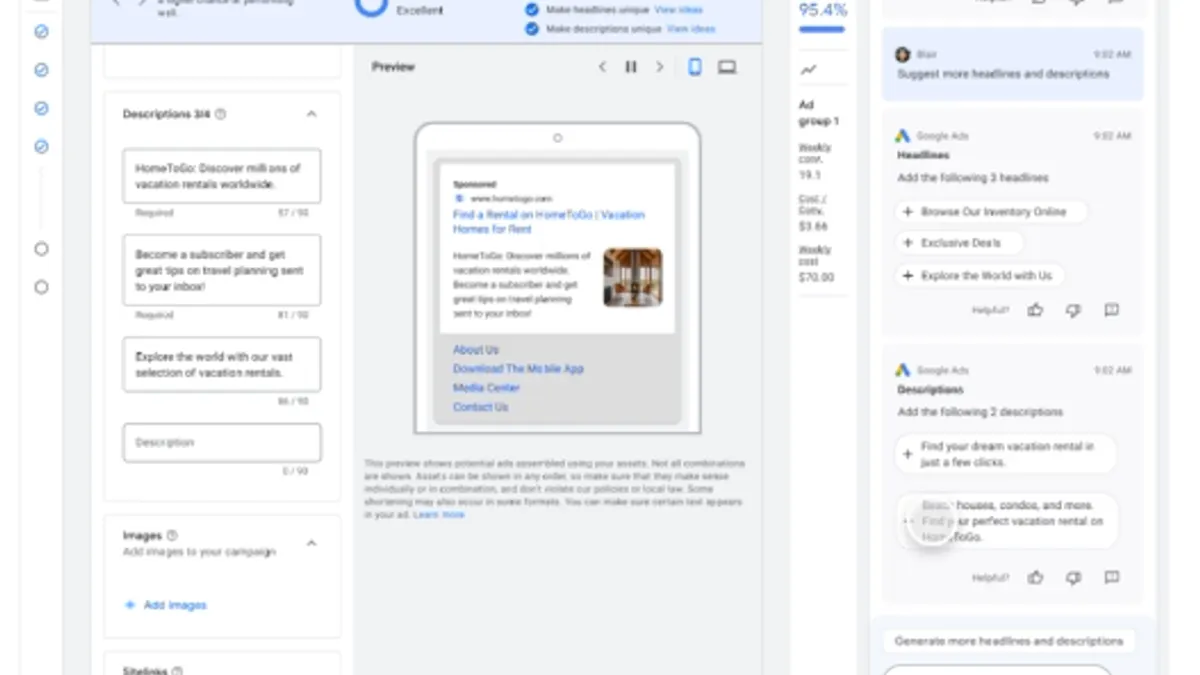
Task: Thumbs down the Headlines suggestions
Action: (x=1073, y=311)
